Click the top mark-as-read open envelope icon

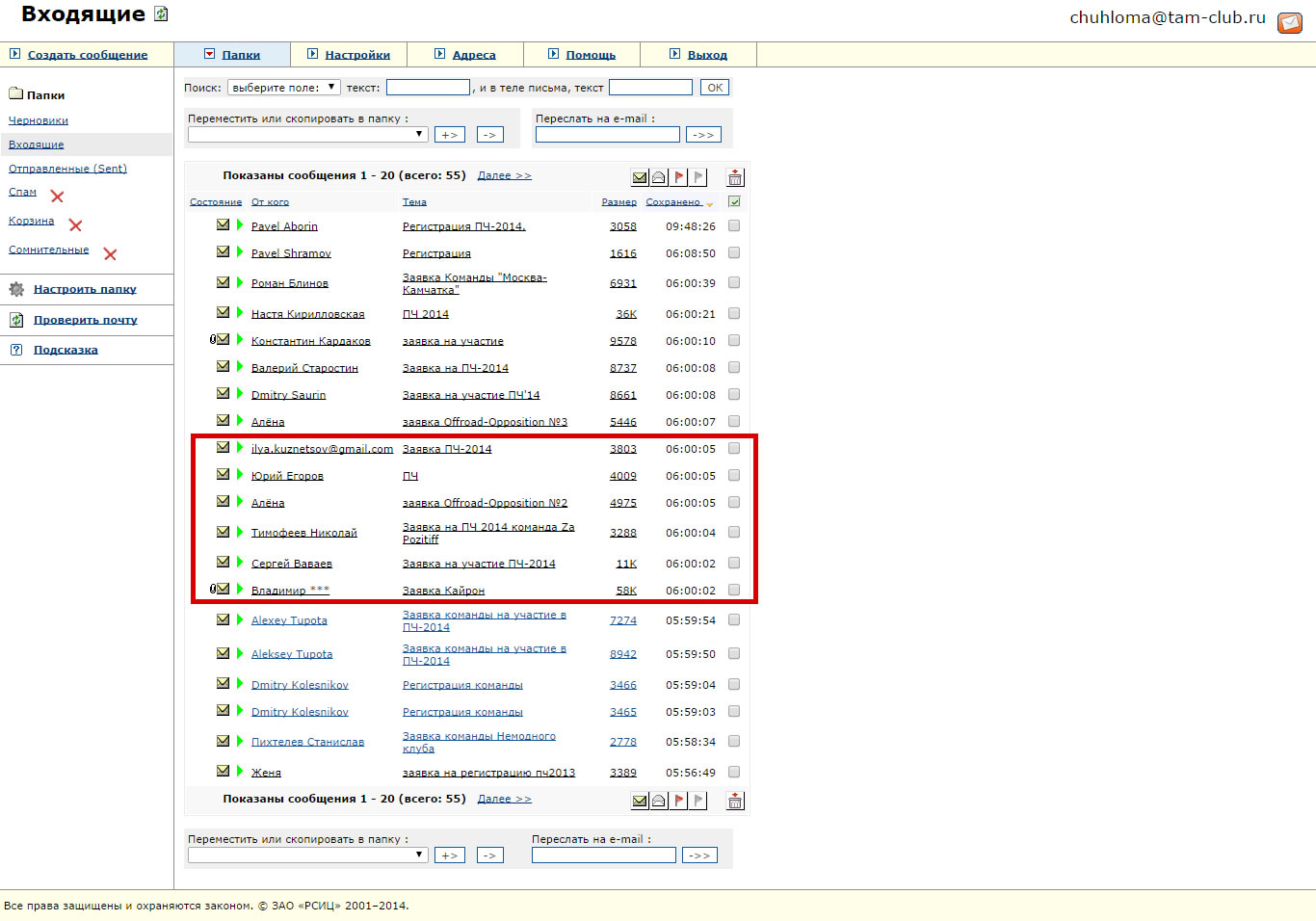point(659,177)
